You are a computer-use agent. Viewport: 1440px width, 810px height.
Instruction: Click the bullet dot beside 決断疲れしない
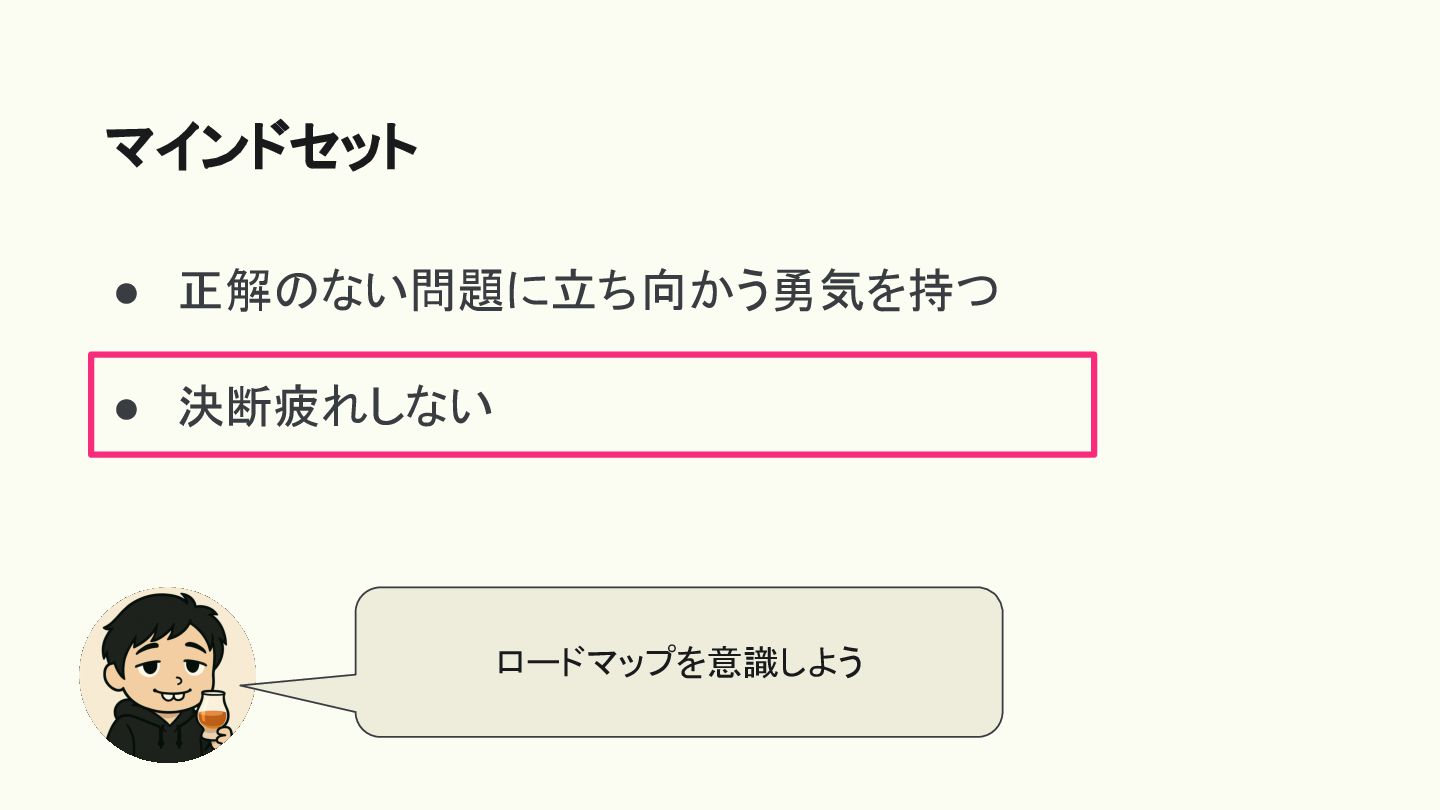tap(126, 409)
